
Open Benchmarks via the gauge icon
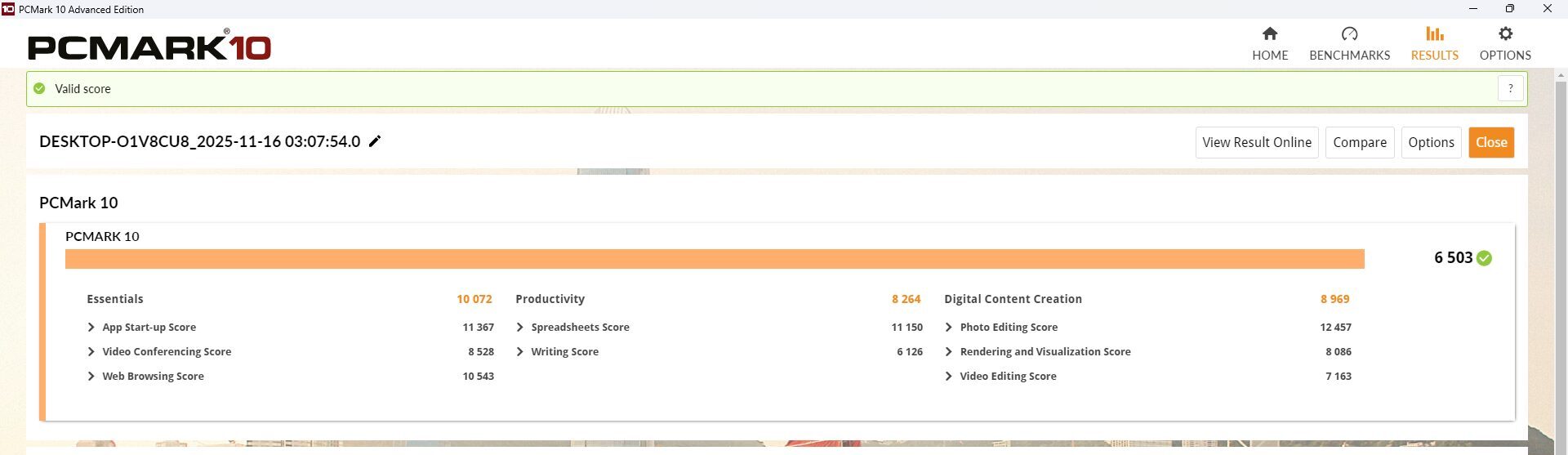click(1349, 33)
